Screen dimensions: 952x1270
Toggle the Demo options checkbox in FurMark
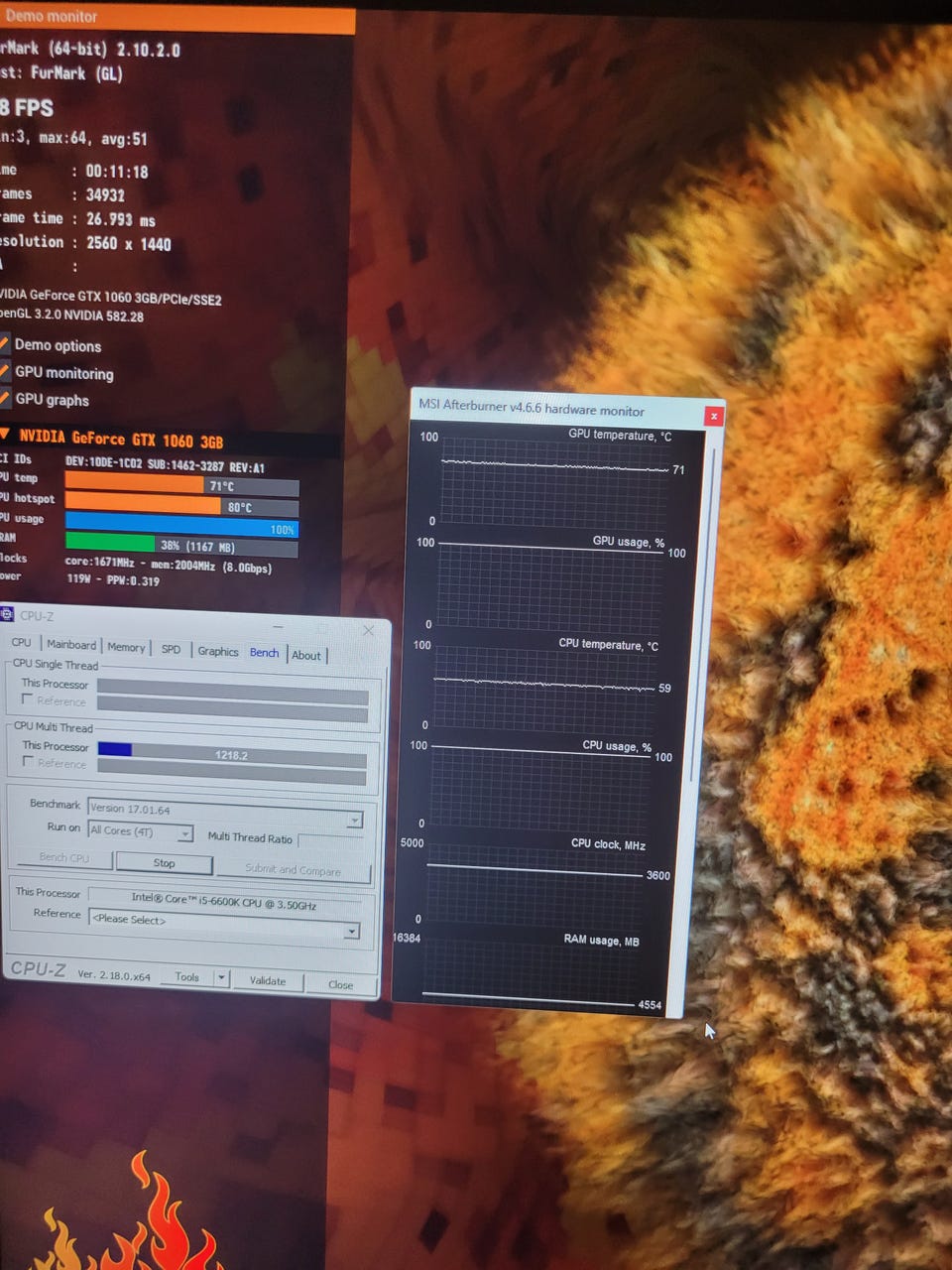[x=4, y=344]
